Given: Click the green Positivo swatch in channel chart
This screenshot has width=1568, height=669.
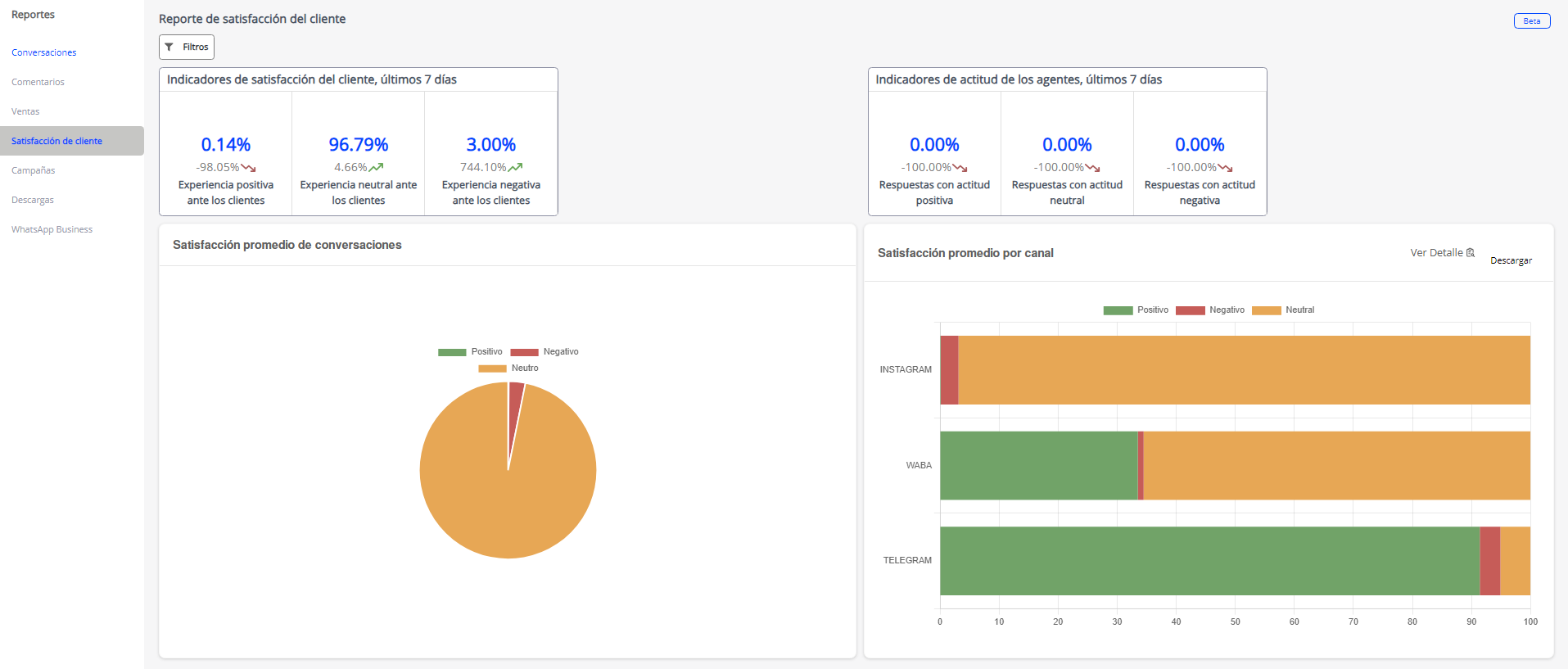Looking at the screenshot, I should pos(1118,310).
